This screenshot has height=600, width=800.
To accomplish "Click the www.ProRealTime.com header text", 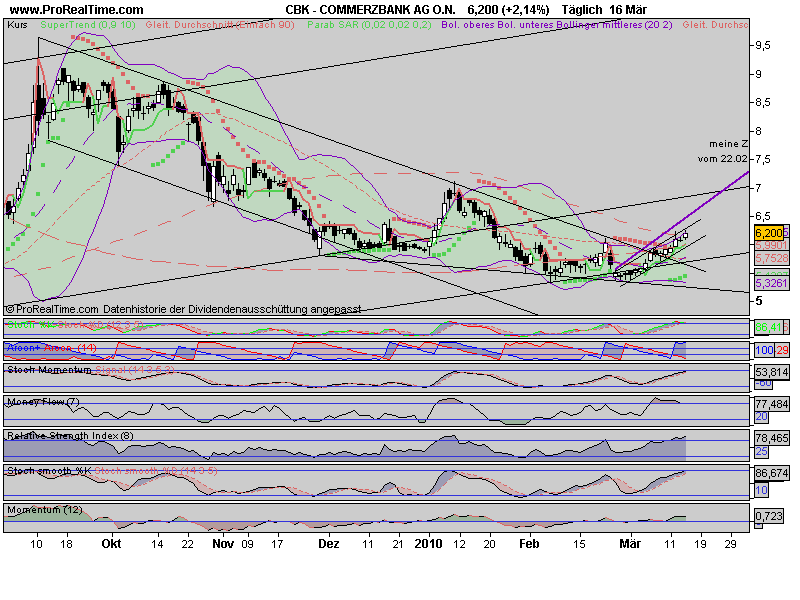I will (77, 10).
